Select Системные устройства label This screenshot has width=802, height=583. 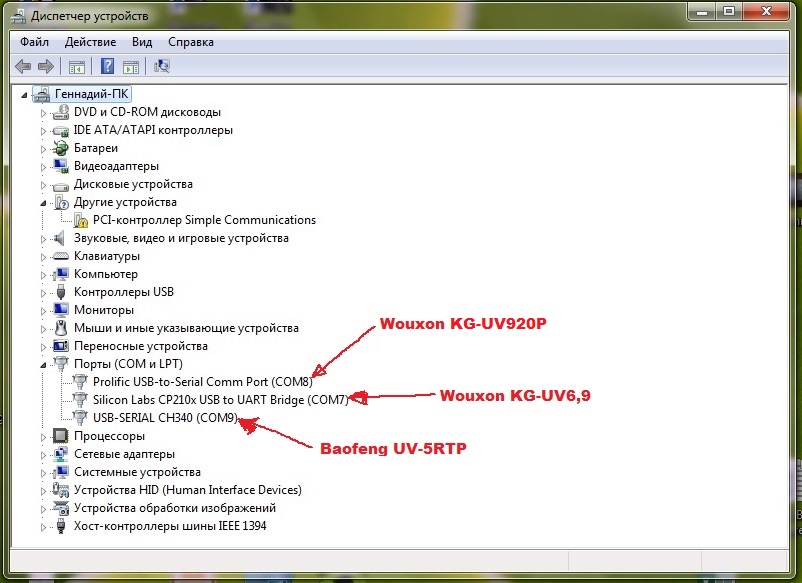[137, 472]
